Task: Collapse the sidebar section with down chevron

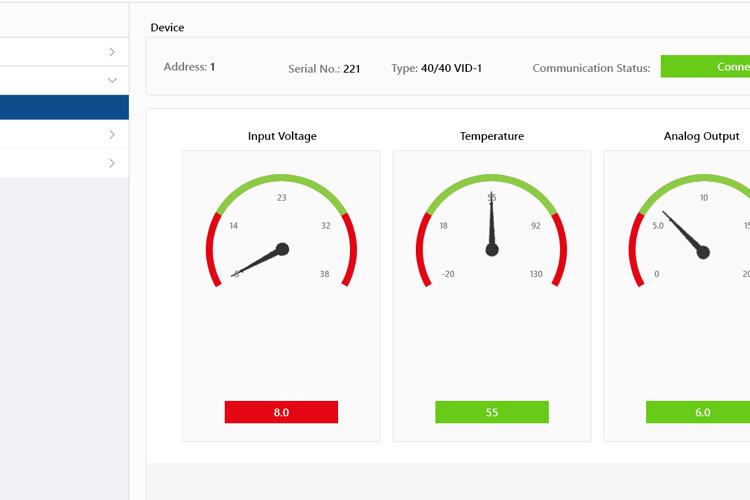Action: point(112,80)
